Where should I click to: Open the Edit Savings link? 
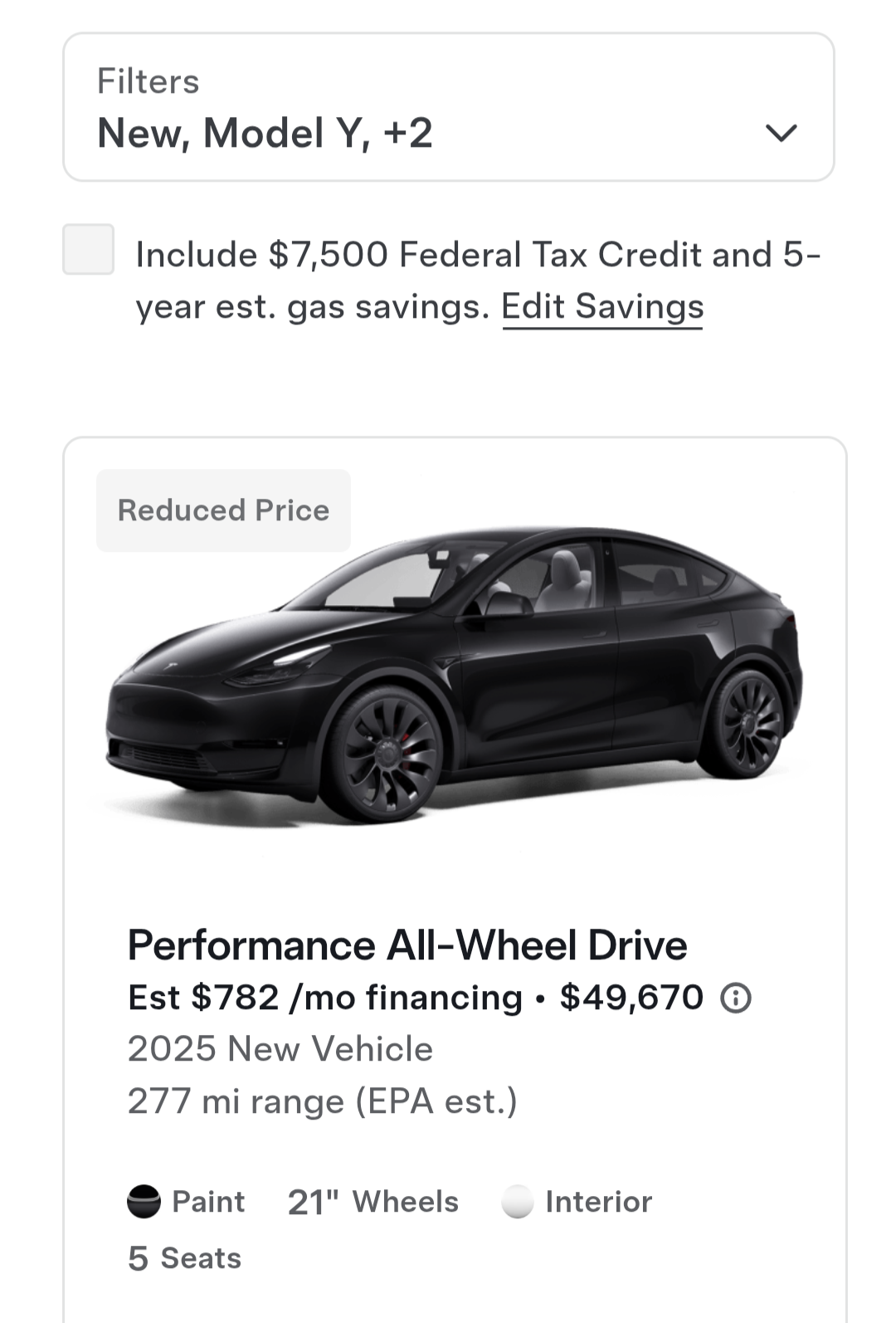[x=602, y=306]
